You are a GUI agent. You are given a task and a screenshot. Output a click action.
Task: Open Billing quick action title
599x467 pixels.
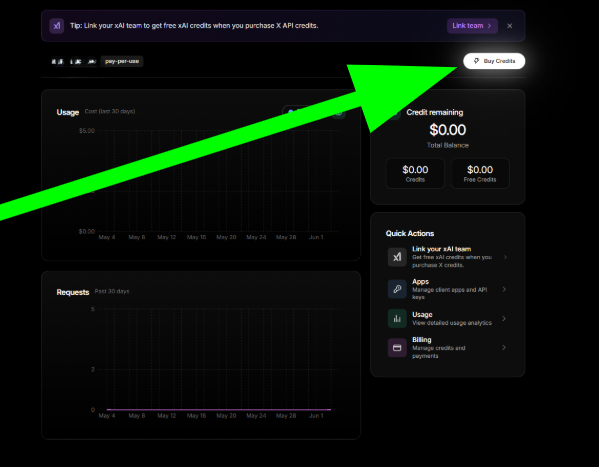pyautogui.click(x=421, y=339)
